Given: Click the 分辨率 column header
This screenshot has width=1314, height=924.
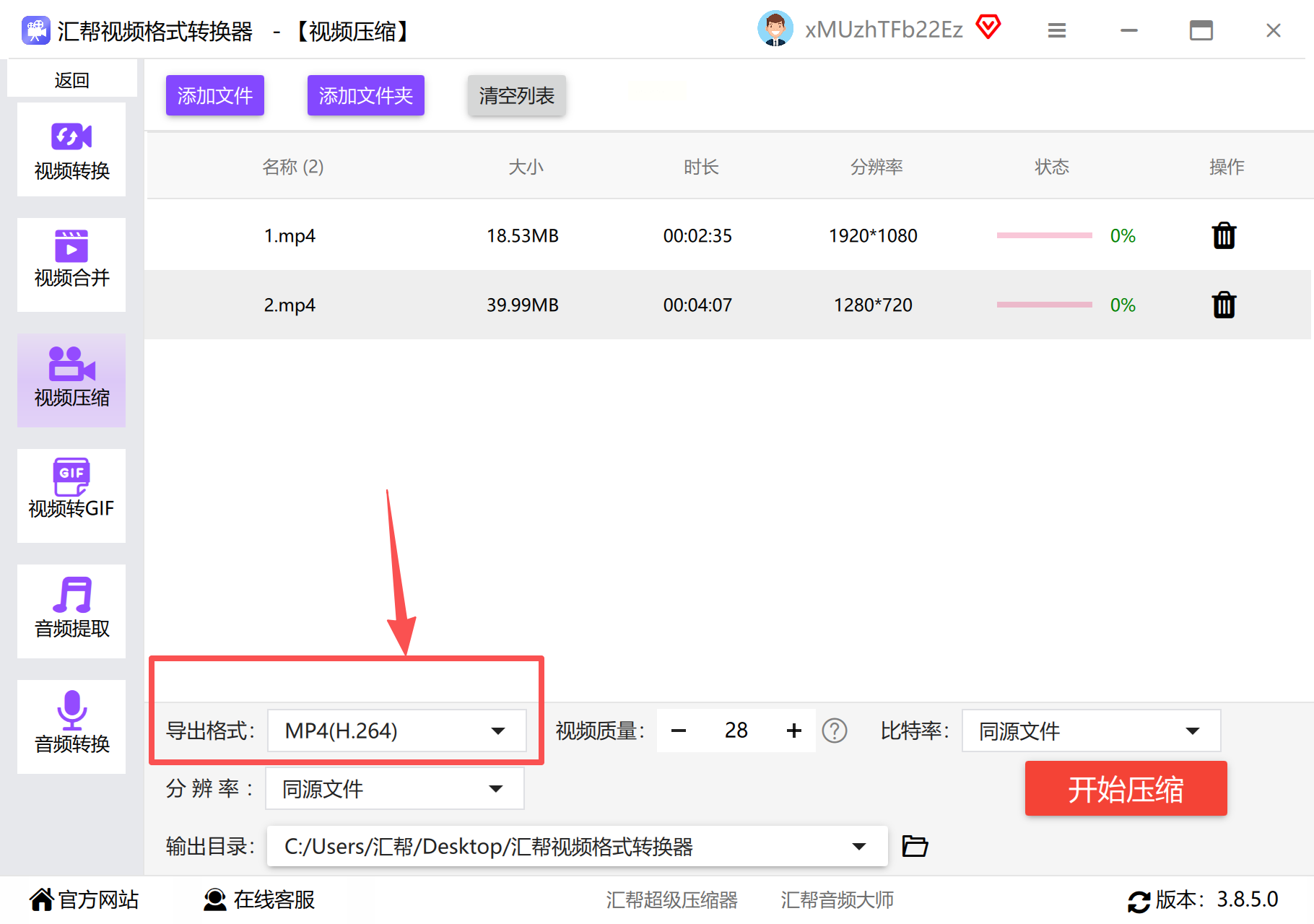Looking at the screenshot, I should click(x=876, y=167).
